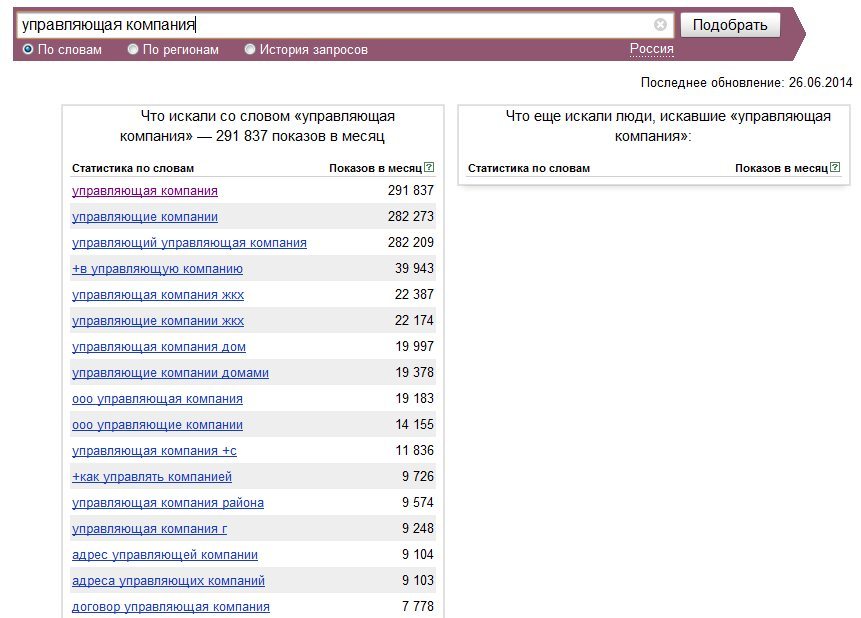Open the 'управляющая компания' link
Screen dimensions: 861x618
pos(145,191)
